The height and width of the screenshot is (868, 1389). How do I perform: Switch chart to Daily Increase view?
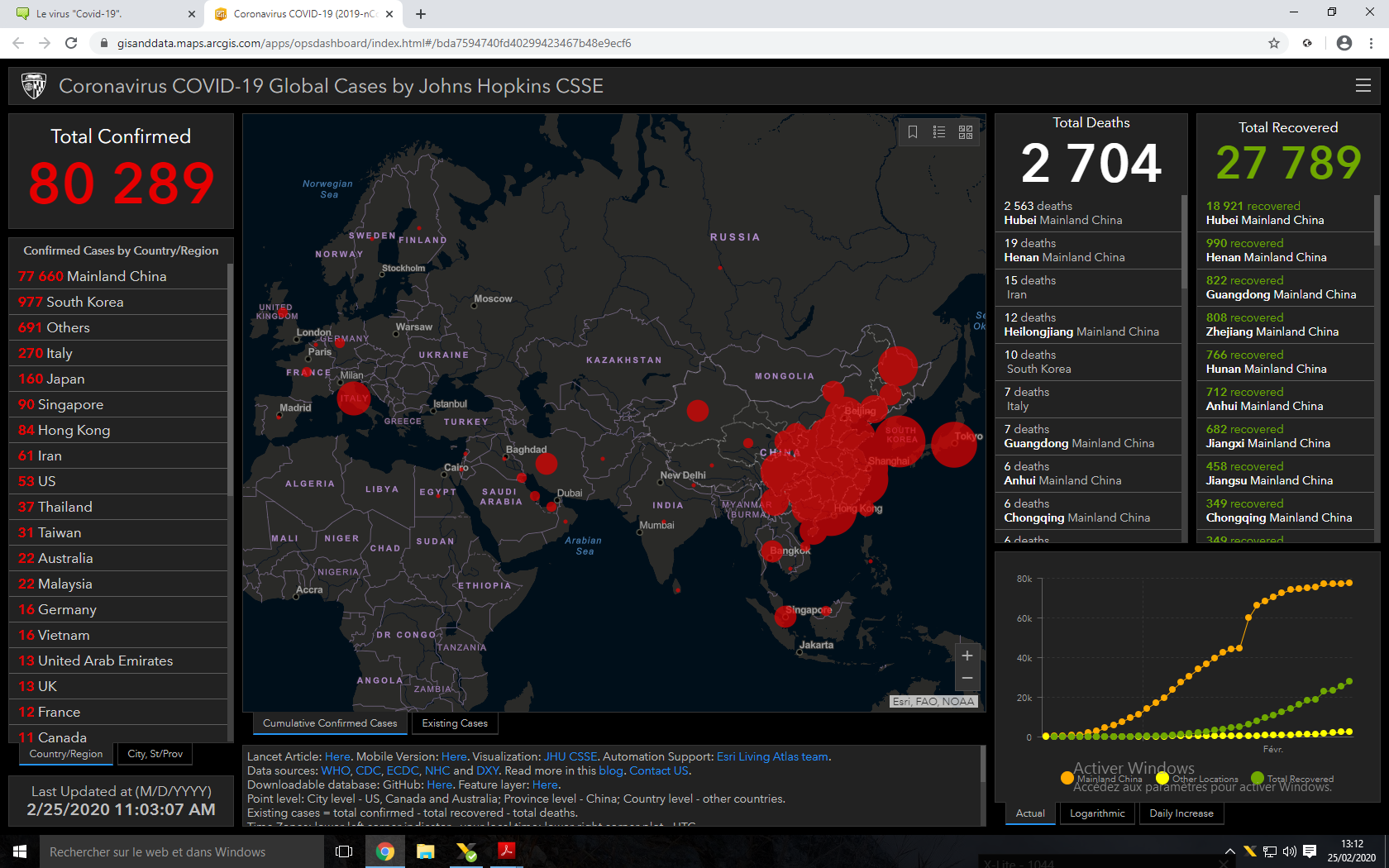point(1181,813)
